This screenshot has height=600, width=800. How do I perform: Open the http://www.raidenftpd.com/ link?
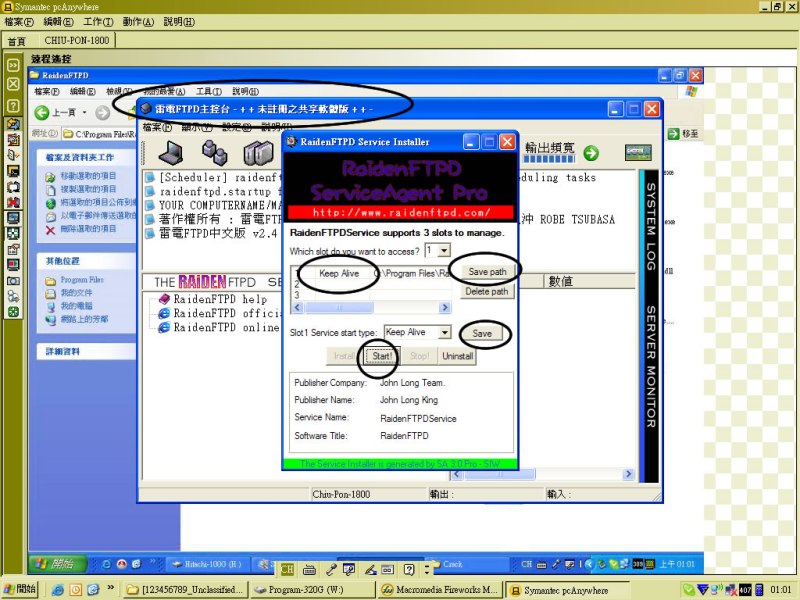click(401, 213)
